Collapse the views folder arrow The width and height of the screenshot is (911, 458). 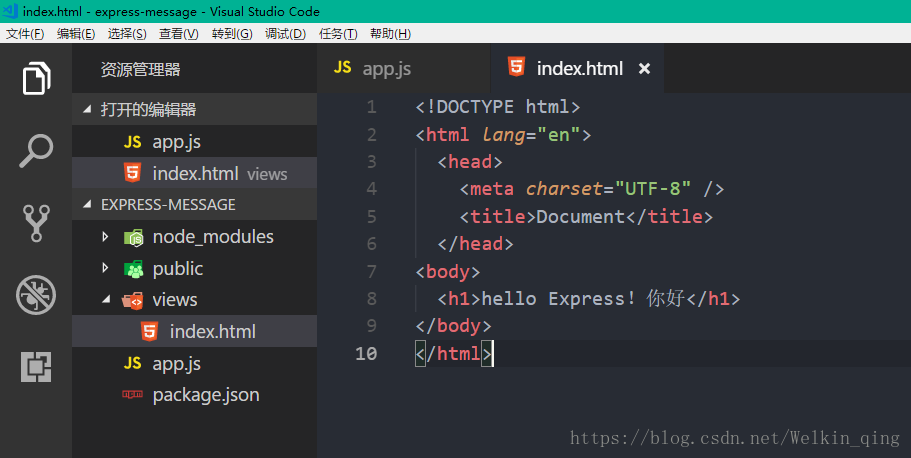106,300
